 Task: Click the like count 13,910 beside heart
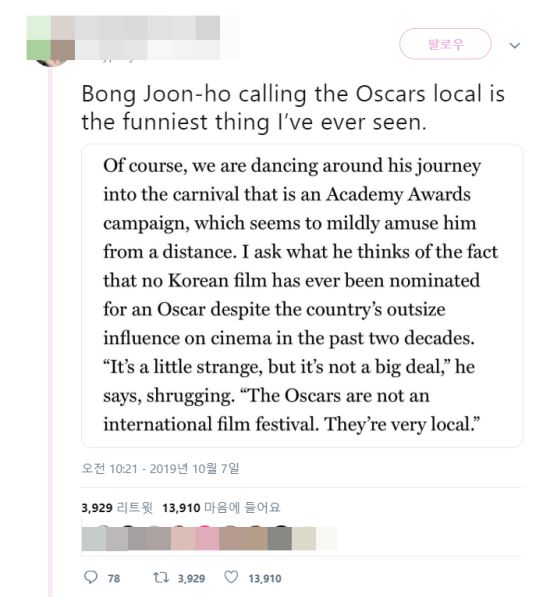(265, 579)
